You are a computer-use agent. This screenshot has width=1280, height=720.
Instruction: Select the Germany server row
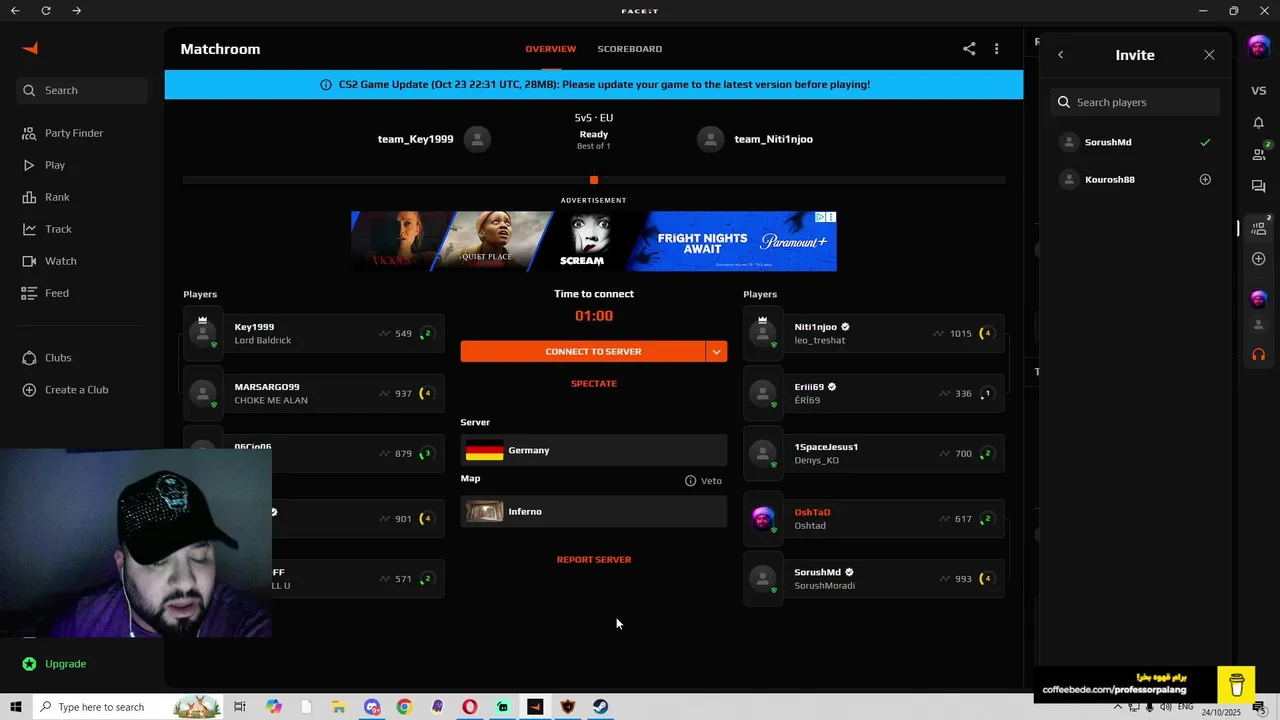point(594,450)
